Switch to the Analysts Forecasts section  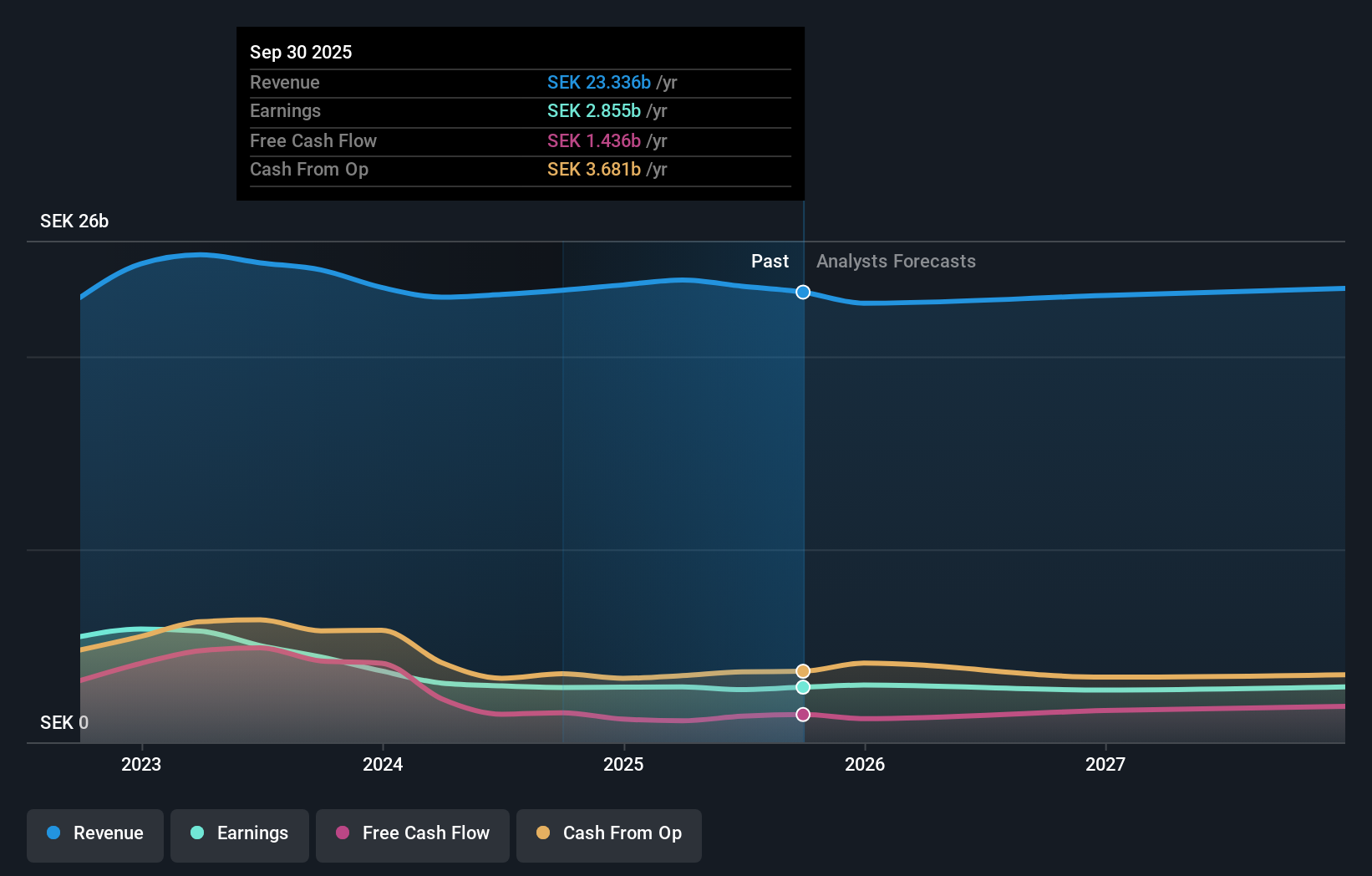pos(896,261)
